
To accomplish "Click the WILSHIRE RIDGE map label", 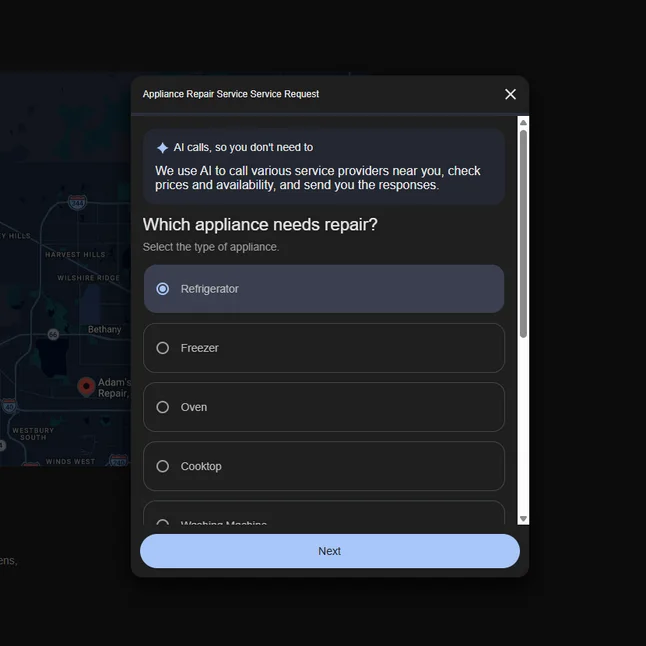I will pos(89,278).
